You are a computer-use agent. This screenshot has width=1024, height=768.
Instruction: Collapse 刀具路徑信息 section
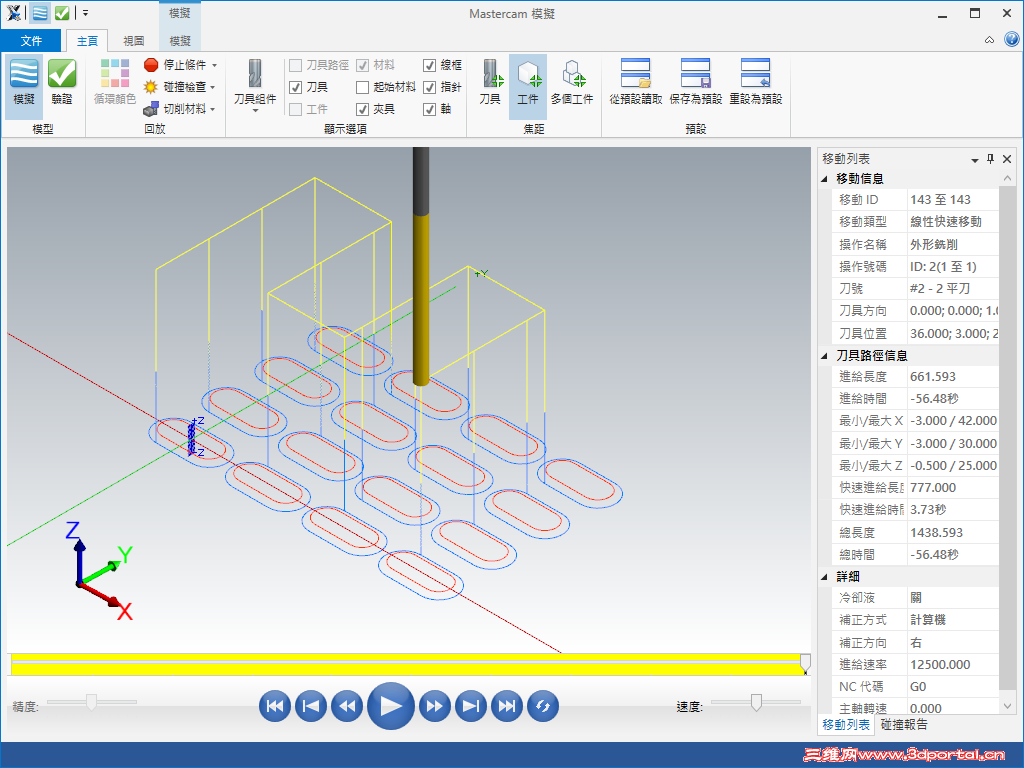pyautogui.click(x=824, y=355)
